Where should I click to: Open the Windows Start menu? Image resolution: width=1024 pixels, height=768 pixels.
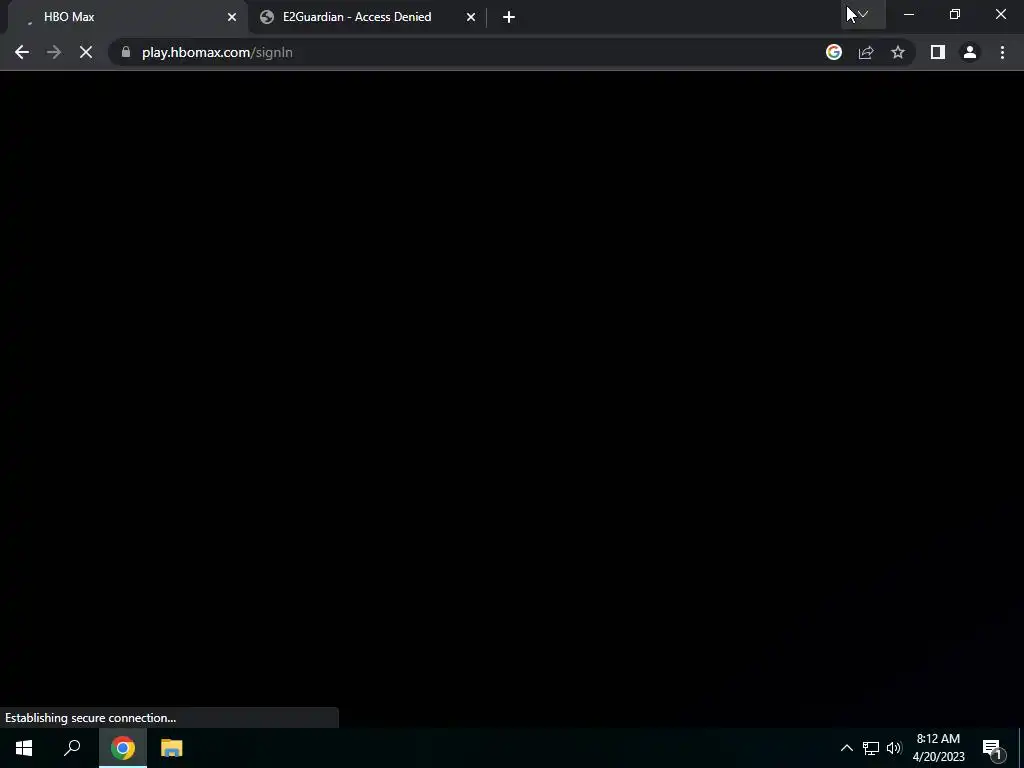[24, 748]
